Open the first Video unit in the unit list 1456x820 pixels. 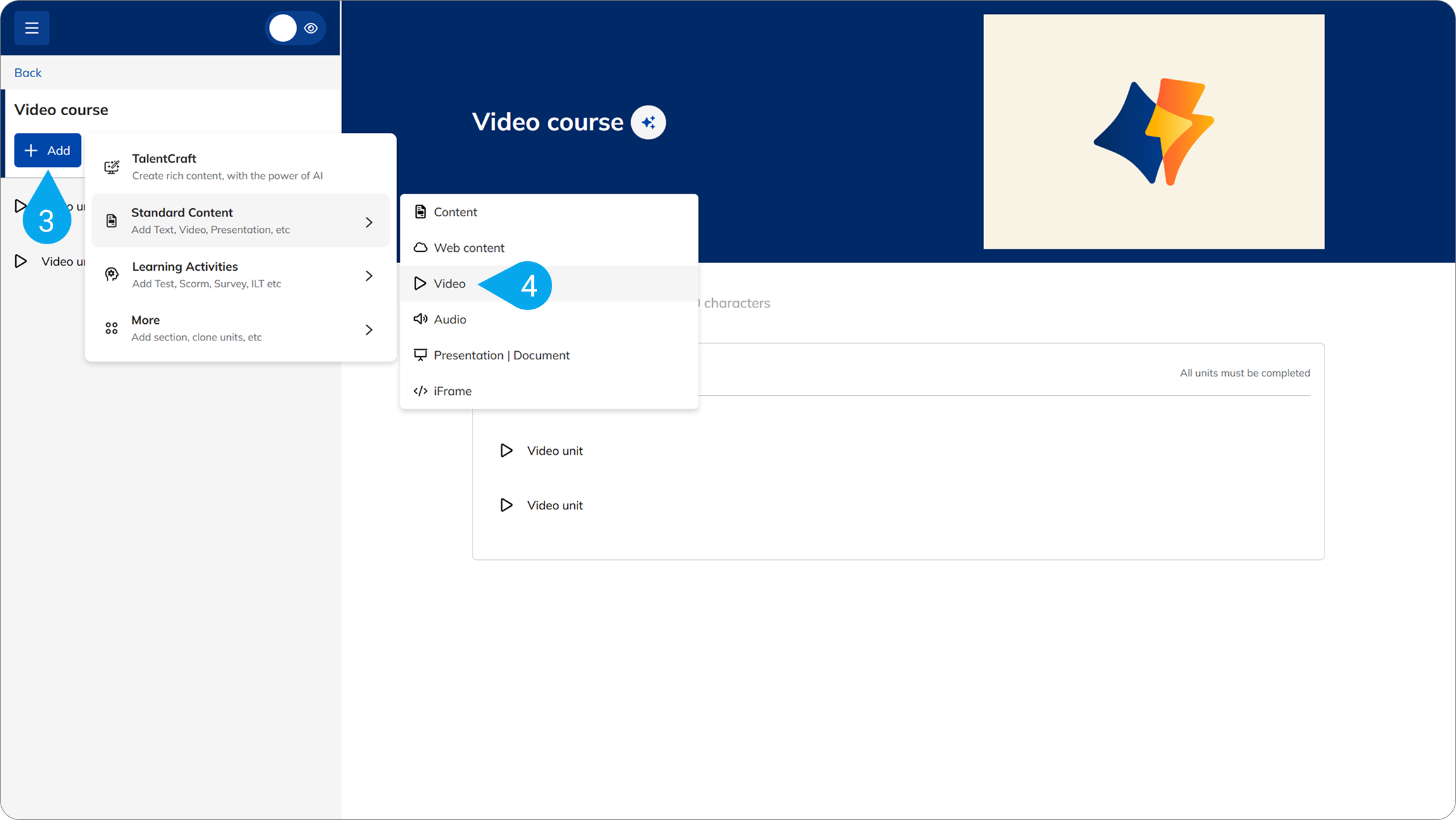554,450
